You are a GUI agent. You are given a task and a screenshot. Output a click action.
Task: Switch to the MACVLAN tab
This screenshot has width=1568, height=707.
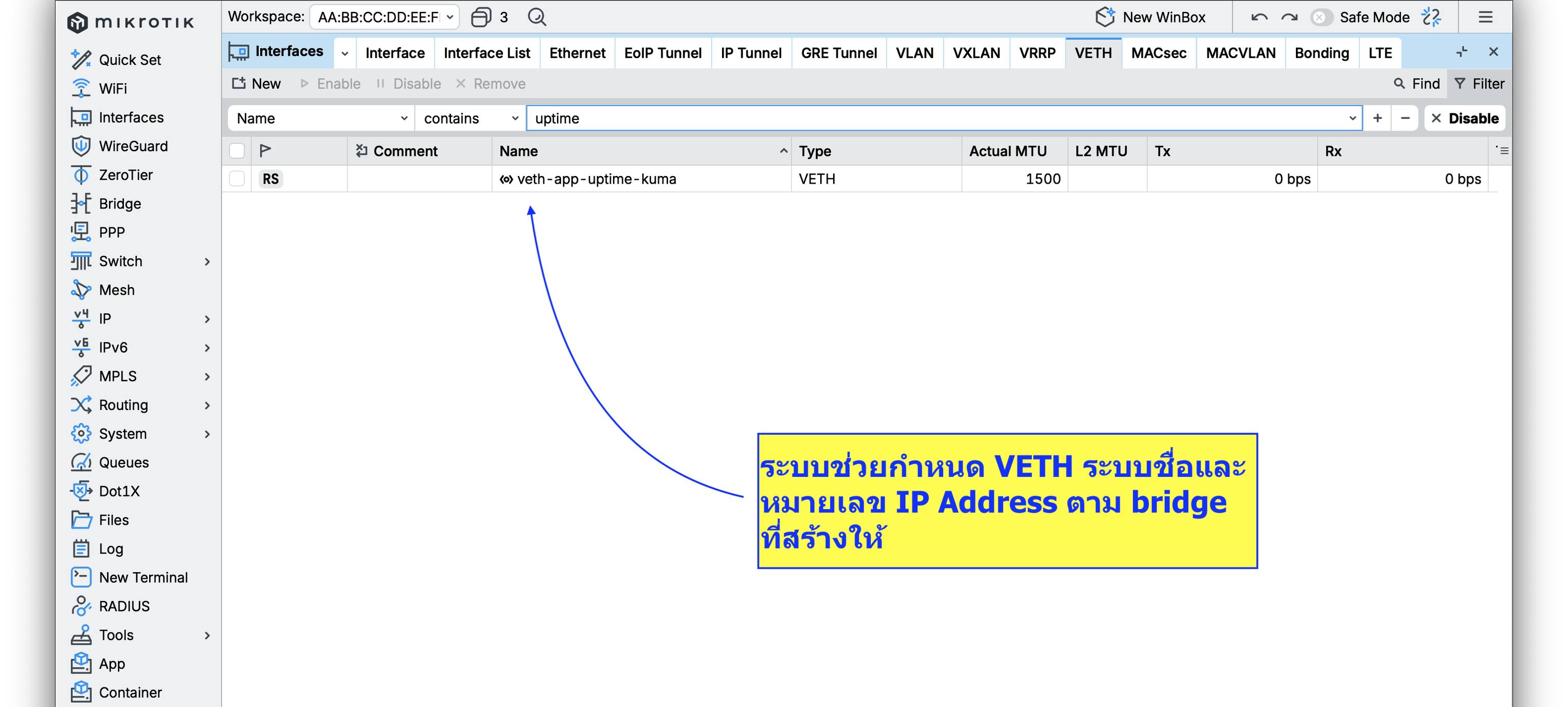(x=1240, y=53)
